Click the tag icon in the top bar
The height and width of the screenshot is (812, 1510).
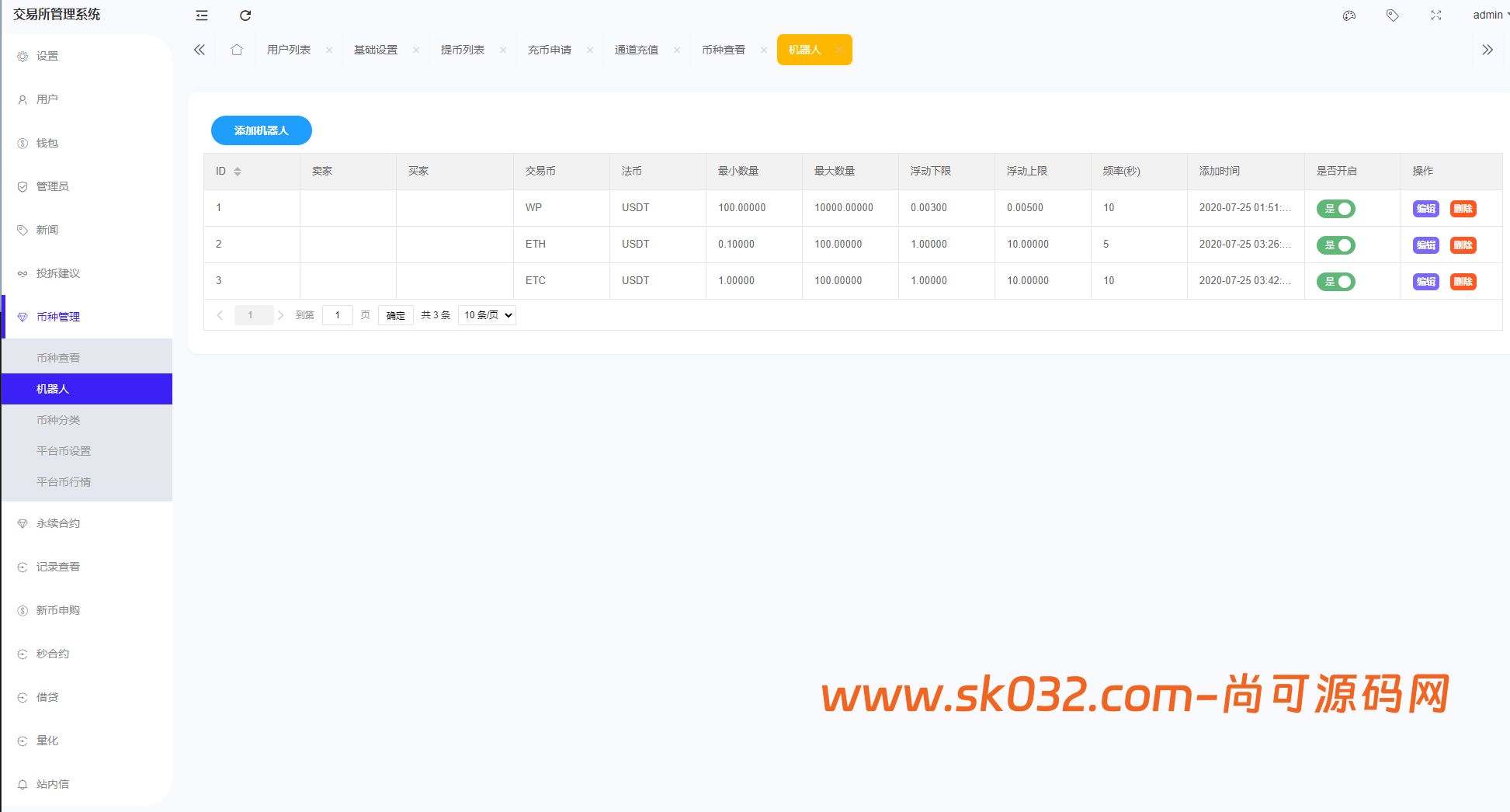tap(1392, 15)
